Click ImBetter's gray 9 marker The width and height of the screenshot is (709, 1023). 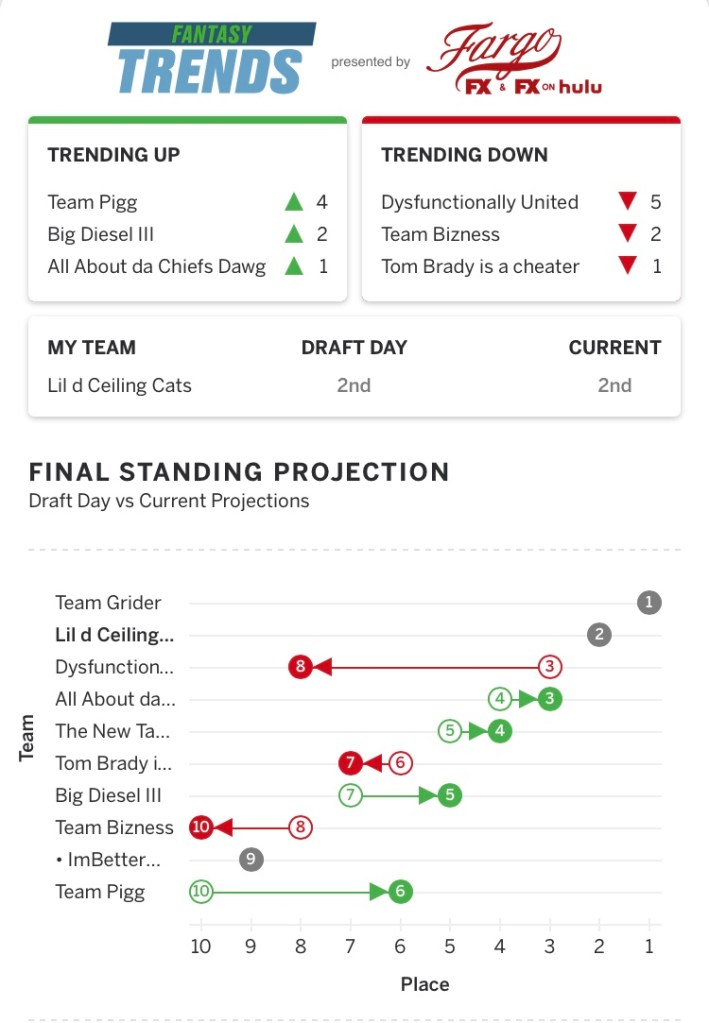(251, 859)
